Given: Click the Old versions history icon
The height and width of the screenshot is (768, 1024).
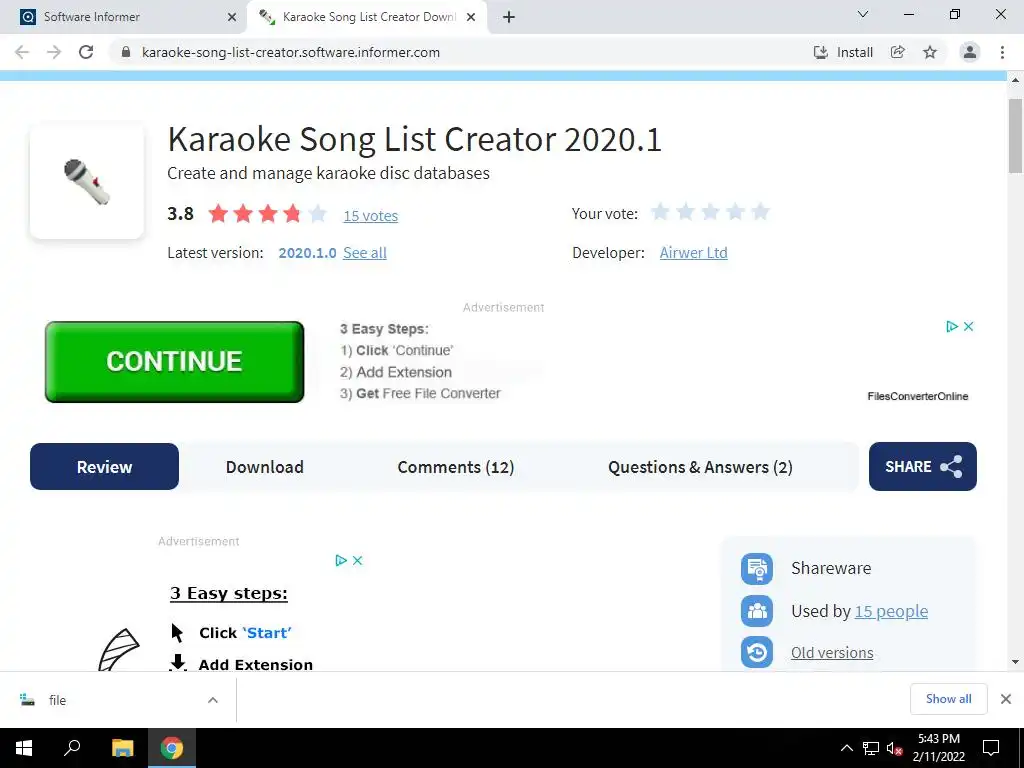Looking at the screenshot, I should [757, 652].
